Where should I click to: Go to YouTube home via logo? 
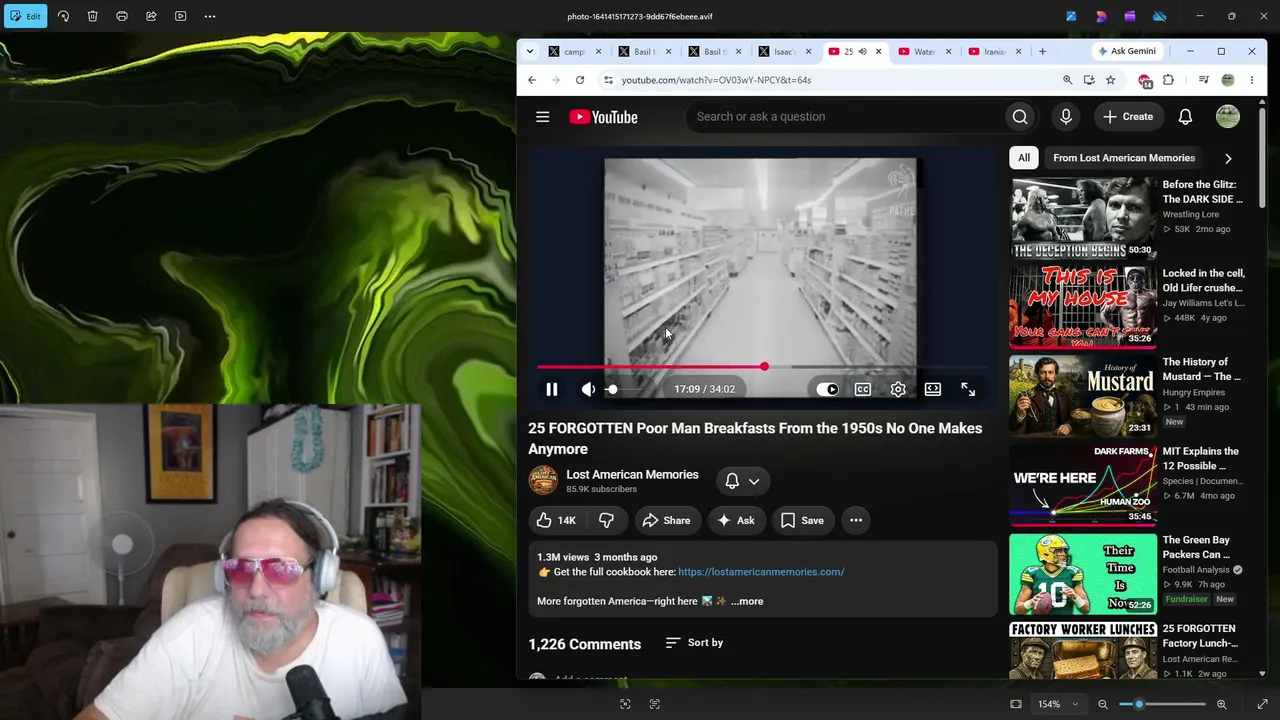(x=603, y=117)
